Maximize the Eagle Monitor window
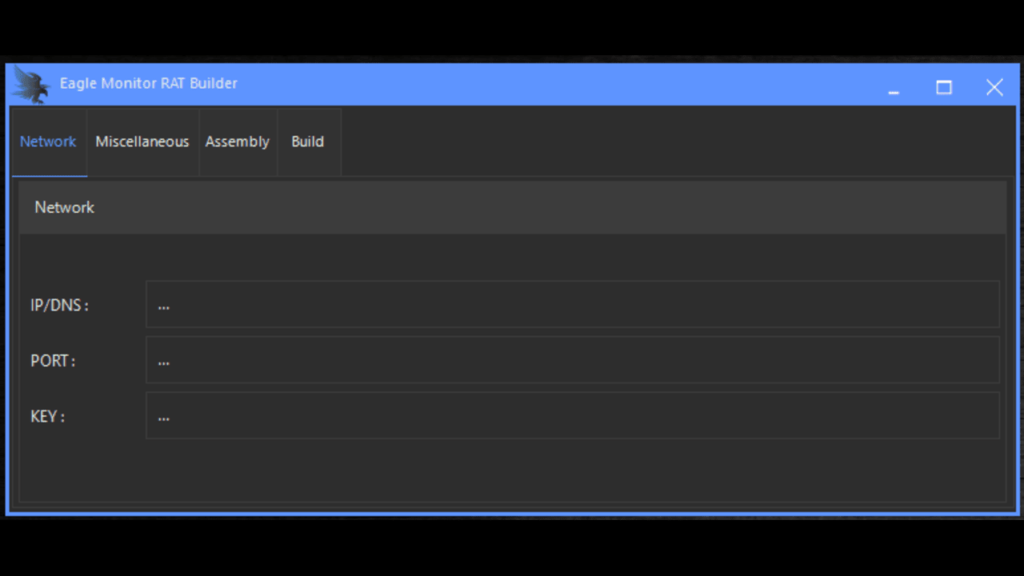Viewport: 1024px width, 576px height. point(944,87)
